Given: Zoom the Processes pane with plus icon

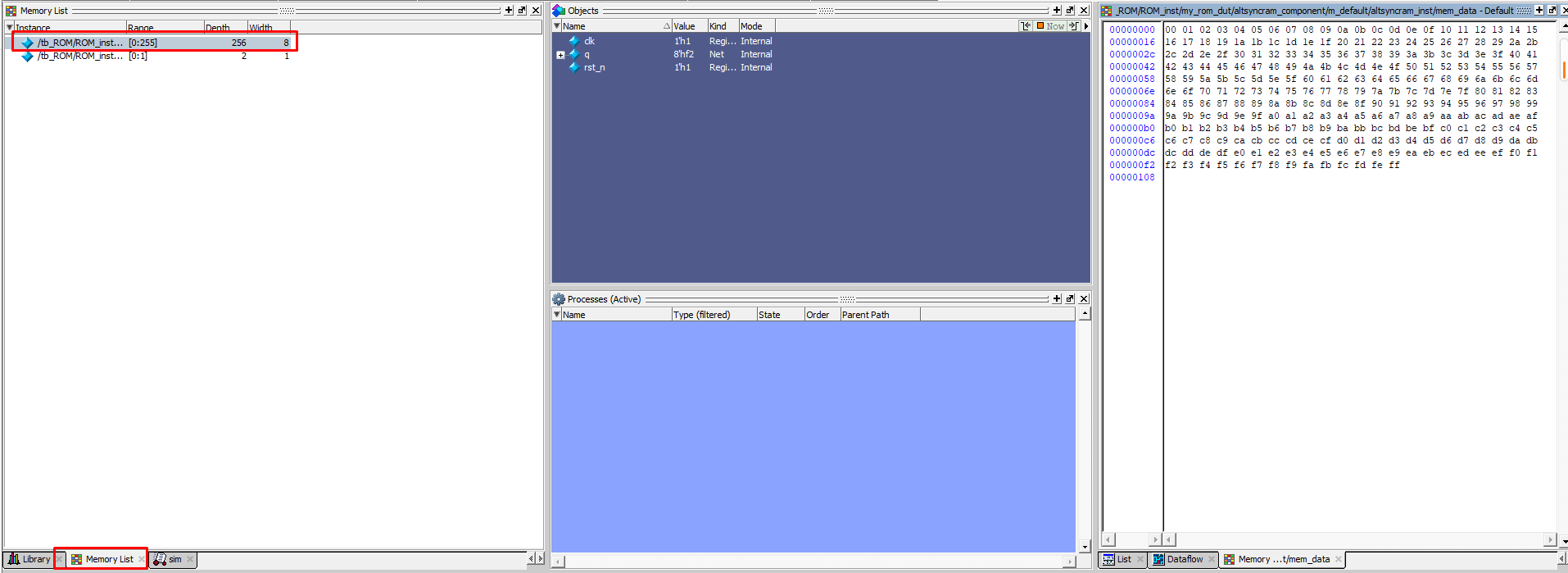Looking at the screenshot, I should (x=1057, y=299).
